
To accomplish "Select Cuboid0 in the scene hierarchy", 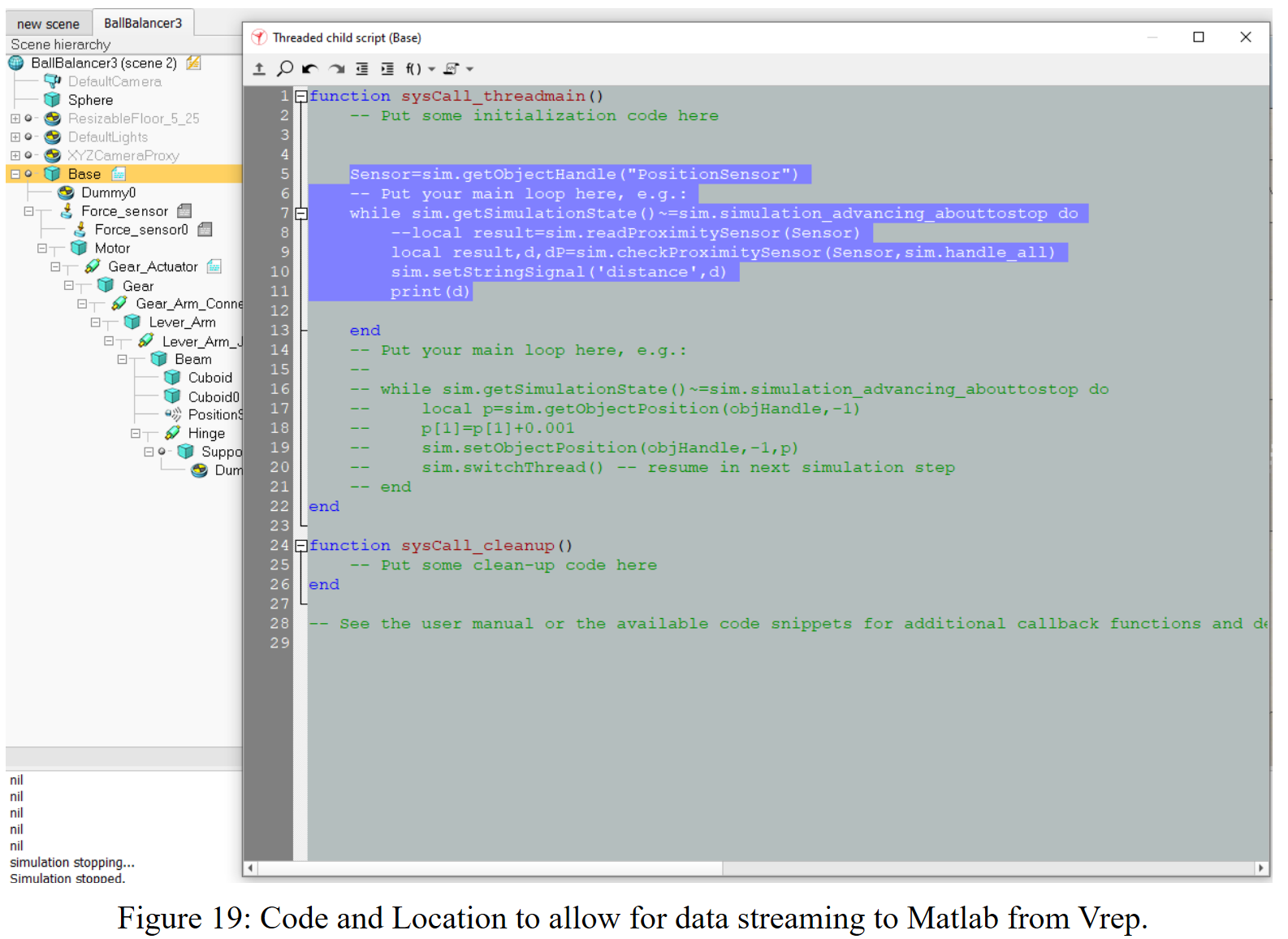I will coord(214,396).
